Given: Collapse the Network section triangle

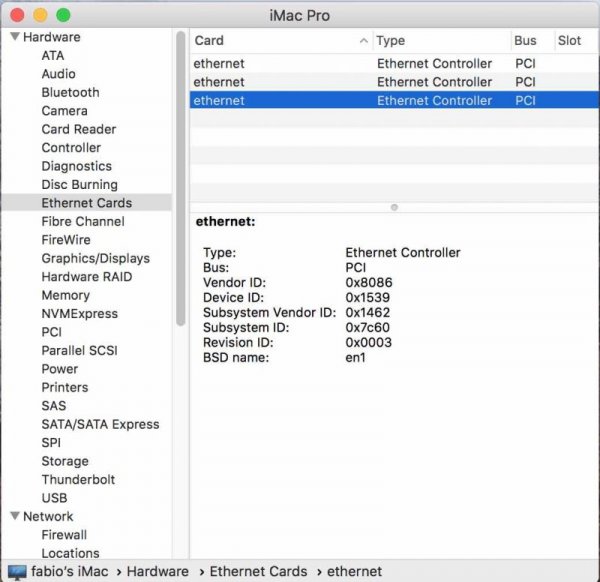Looking at the screenshot, I should [x=15, y=516].
